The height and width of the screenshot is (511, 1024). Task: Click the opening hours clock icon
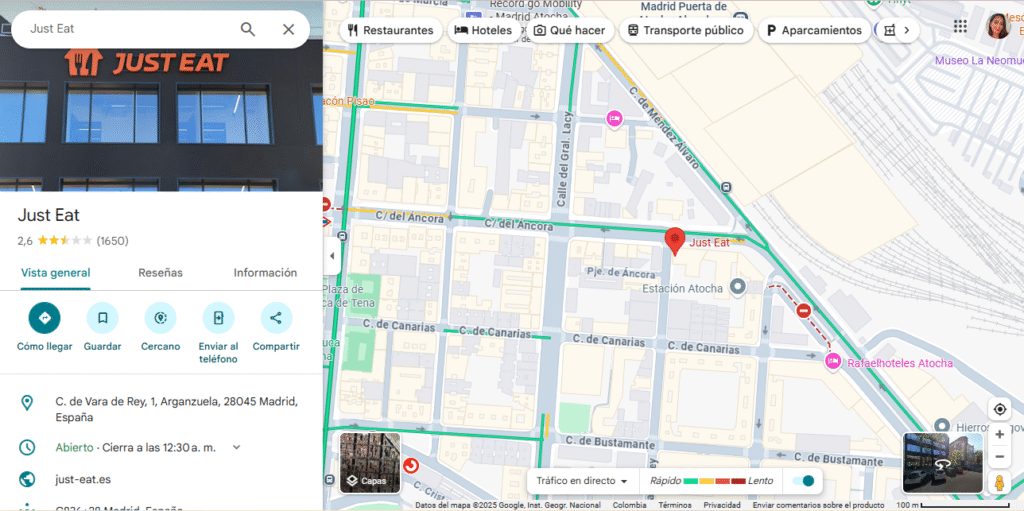(27, 448)
